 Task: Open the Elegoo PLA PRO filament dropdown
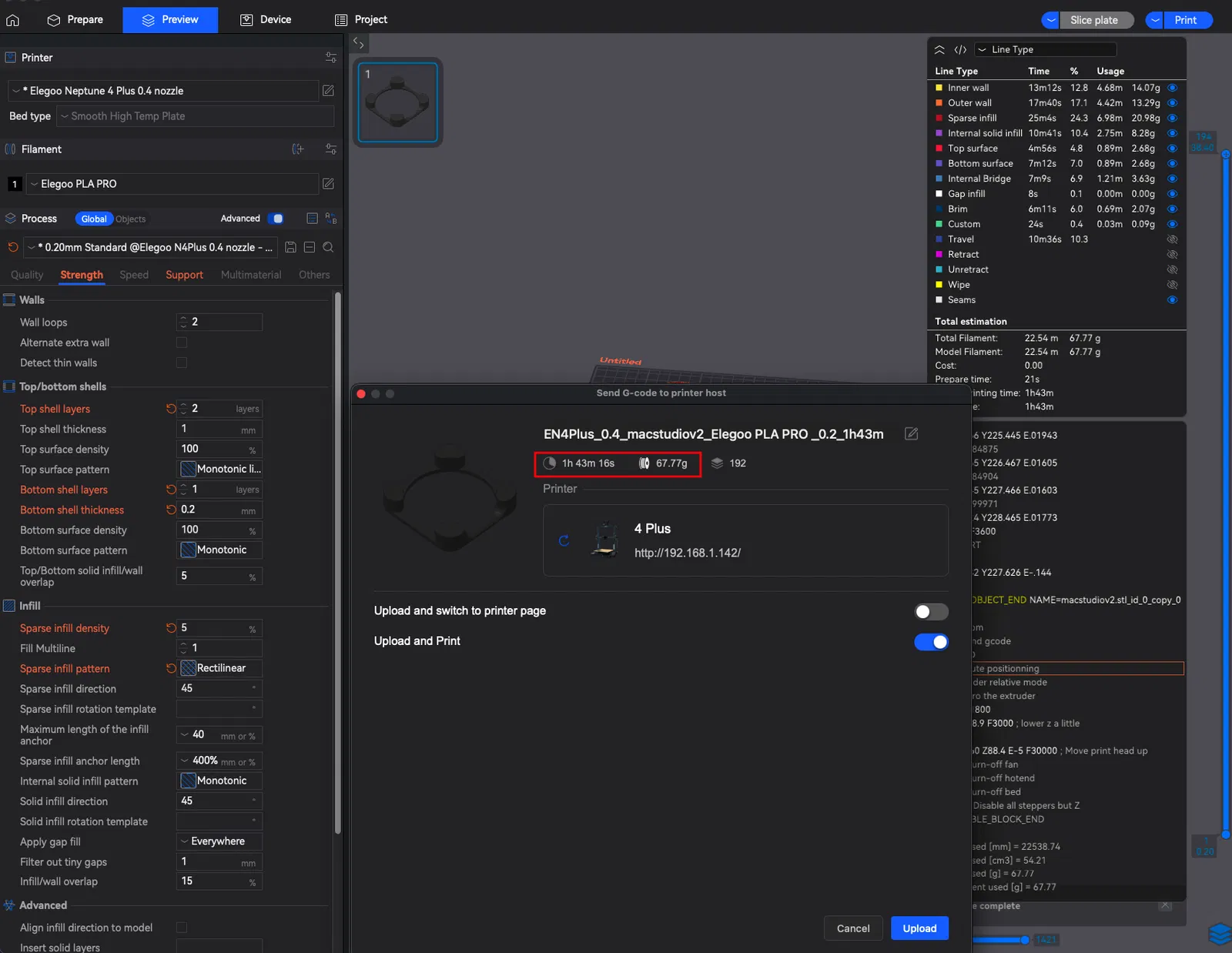172,184
